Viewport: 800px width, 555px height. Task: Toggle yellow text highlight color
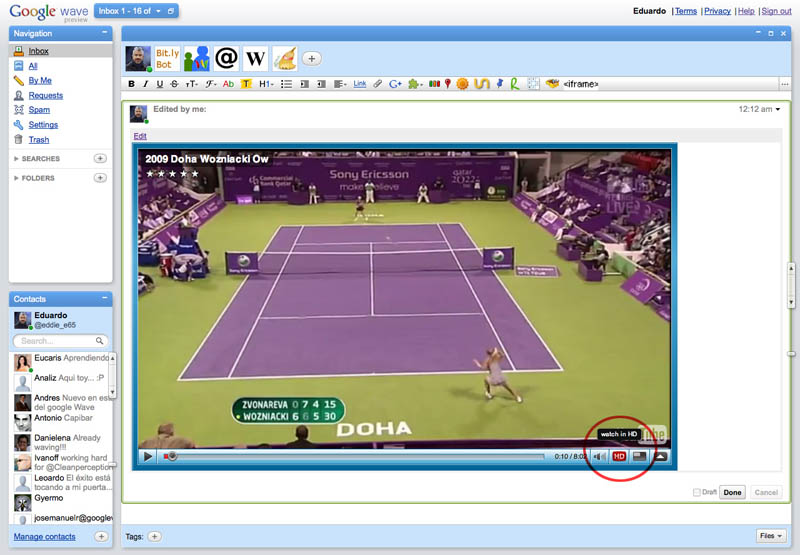pyautogui.click(x=246, y=84)
